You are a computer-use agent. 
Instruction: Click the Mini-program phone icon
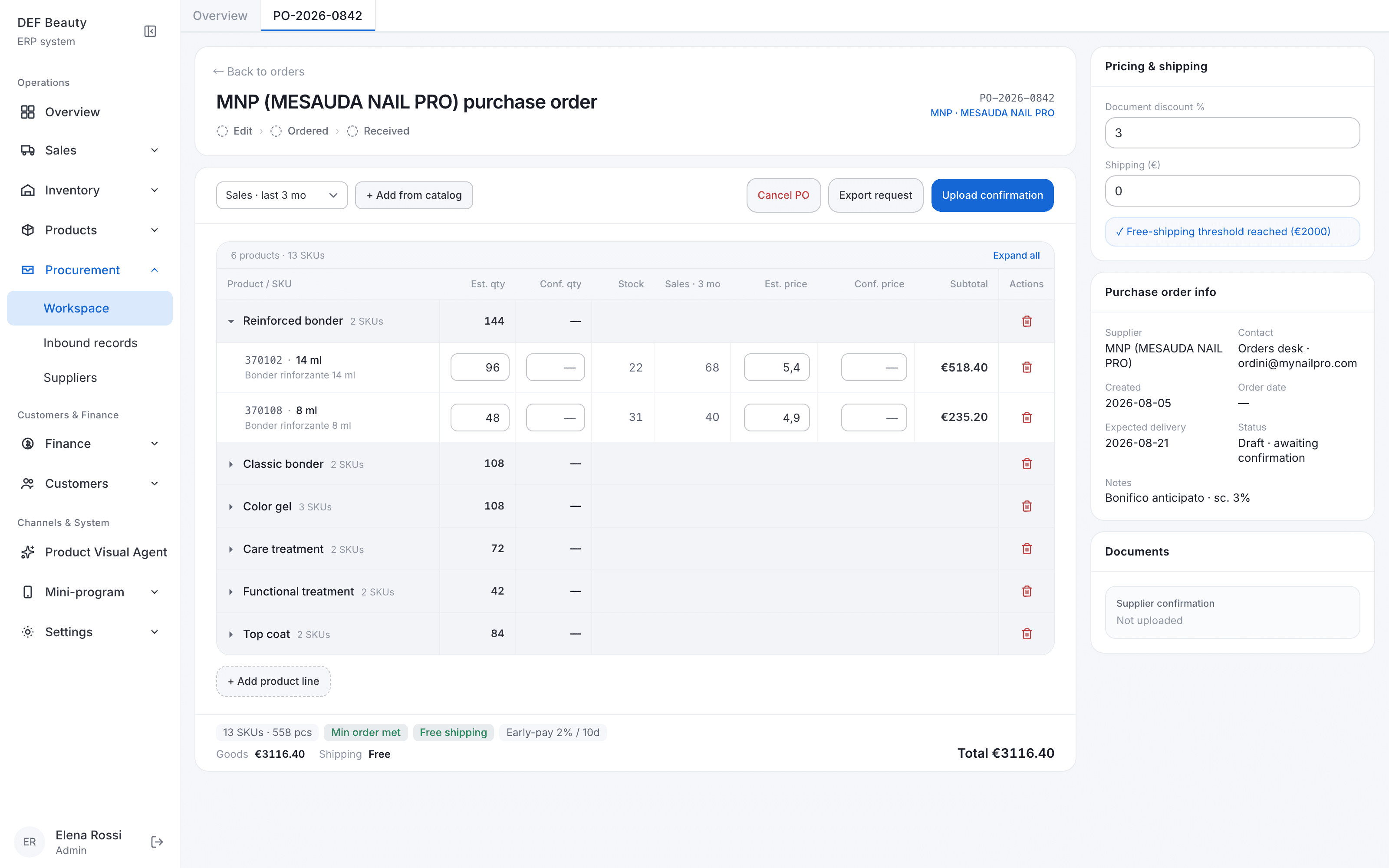point(27,592)
